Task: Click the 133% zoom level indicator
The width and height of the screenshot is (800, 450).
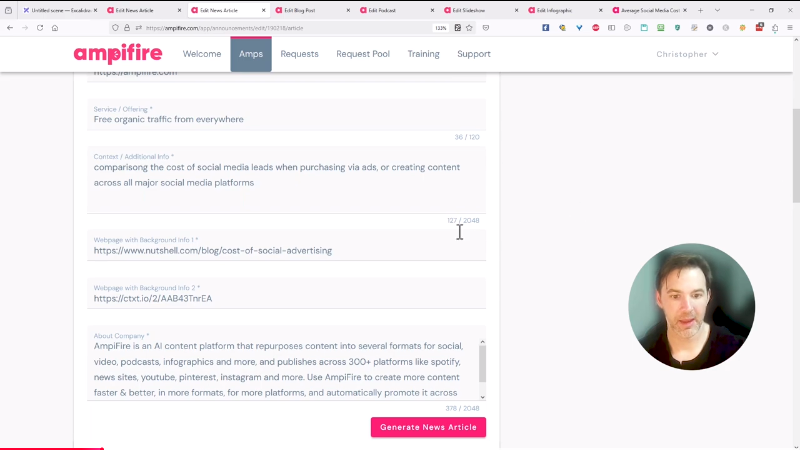Action: [x=441, y=28]
